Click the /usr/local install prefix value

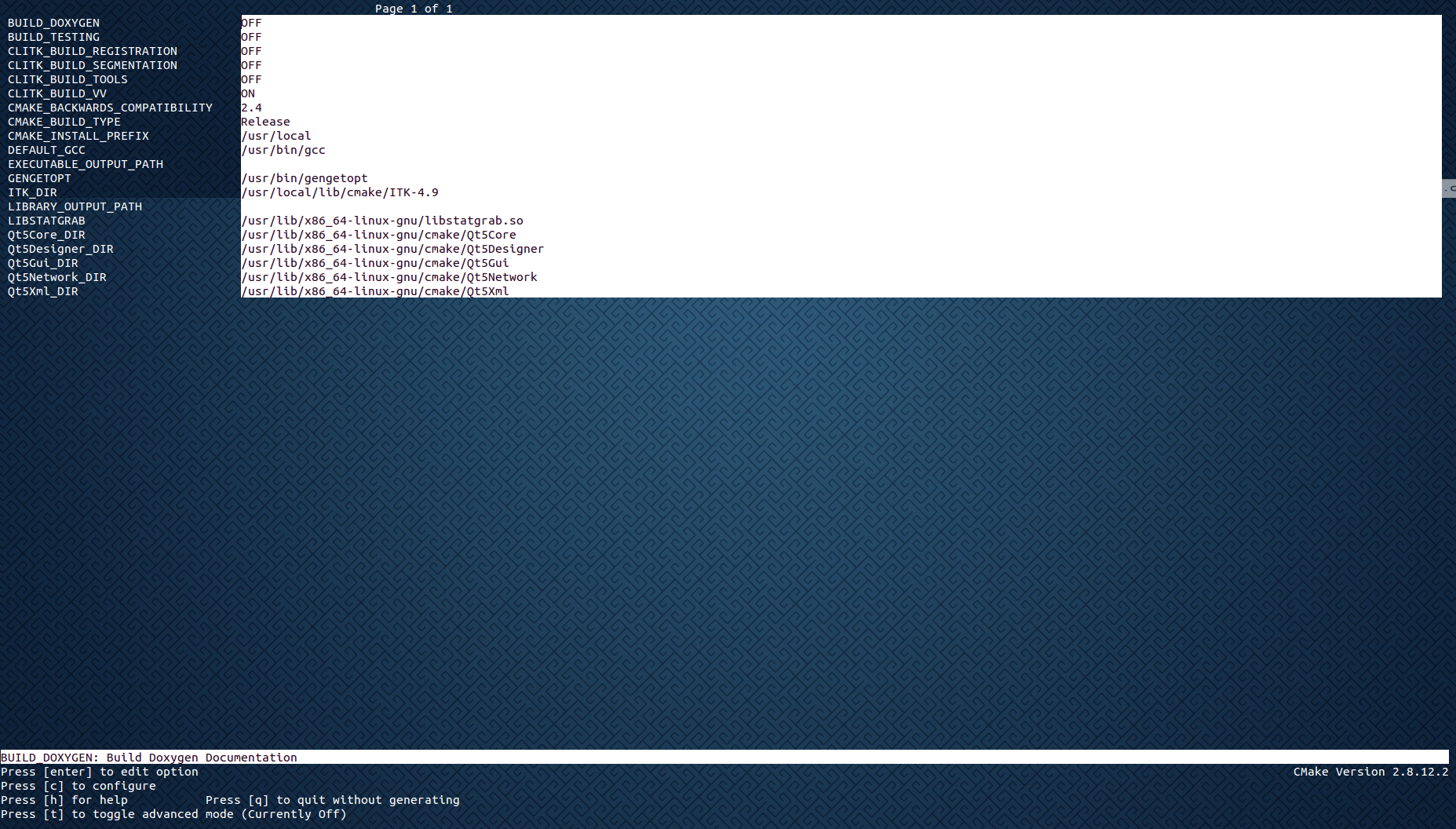pos(276,136)
